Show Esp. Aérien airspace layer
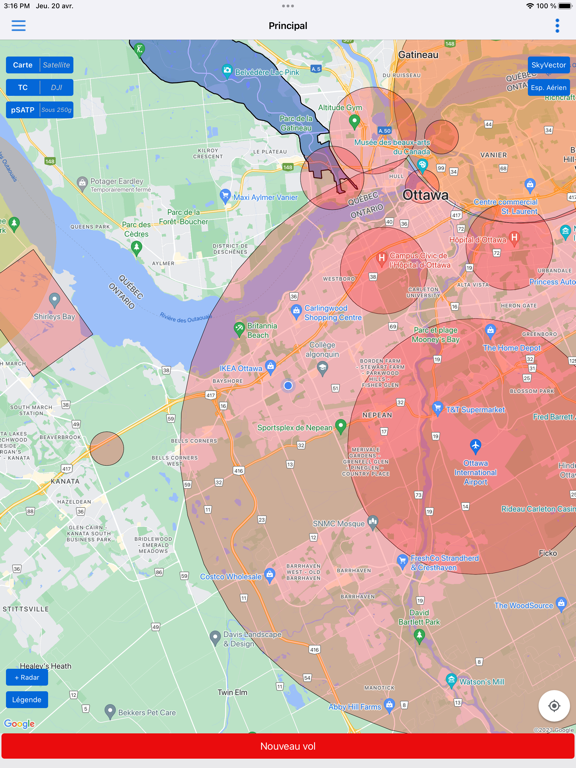Screen dimensions: 576x768 [549, 88]
